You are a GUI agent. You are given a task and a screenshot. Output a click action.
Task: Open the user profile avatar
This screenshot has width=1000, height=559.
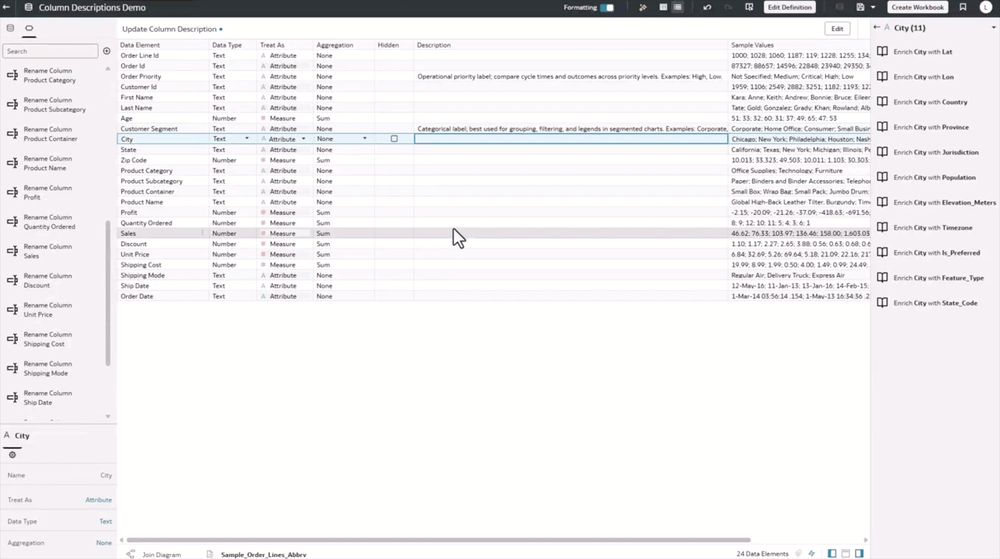(x=985, y=7)
